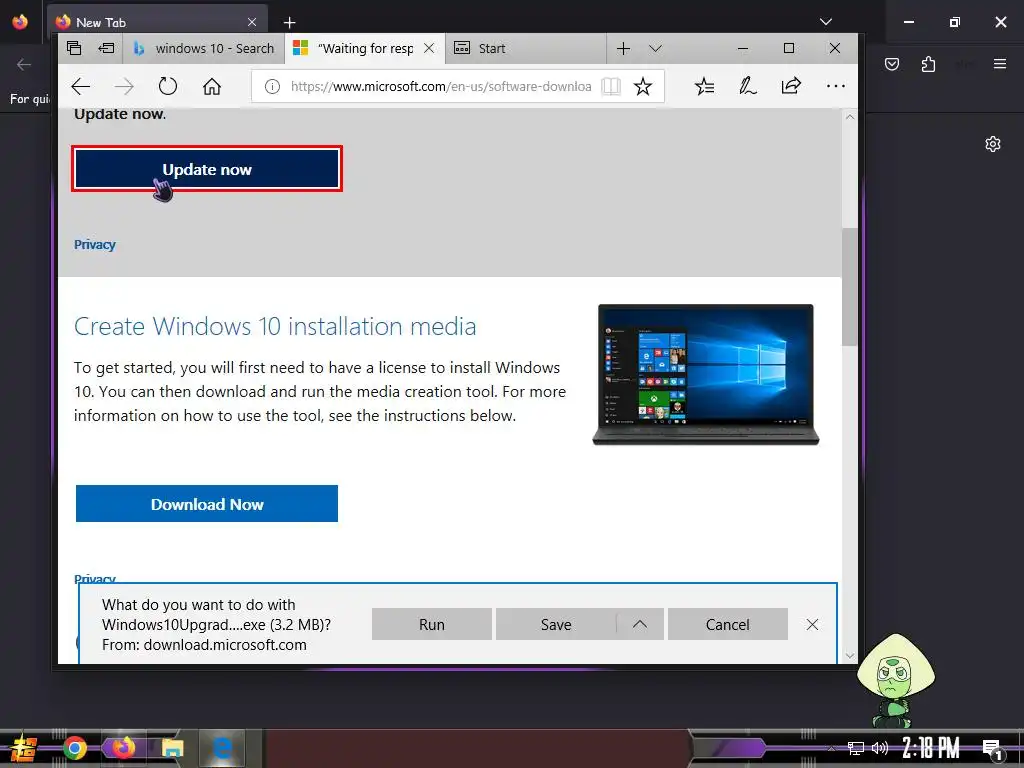Click volume speaker tray icon
Viewport: 1024px width, 768px height.
point(880,748)
